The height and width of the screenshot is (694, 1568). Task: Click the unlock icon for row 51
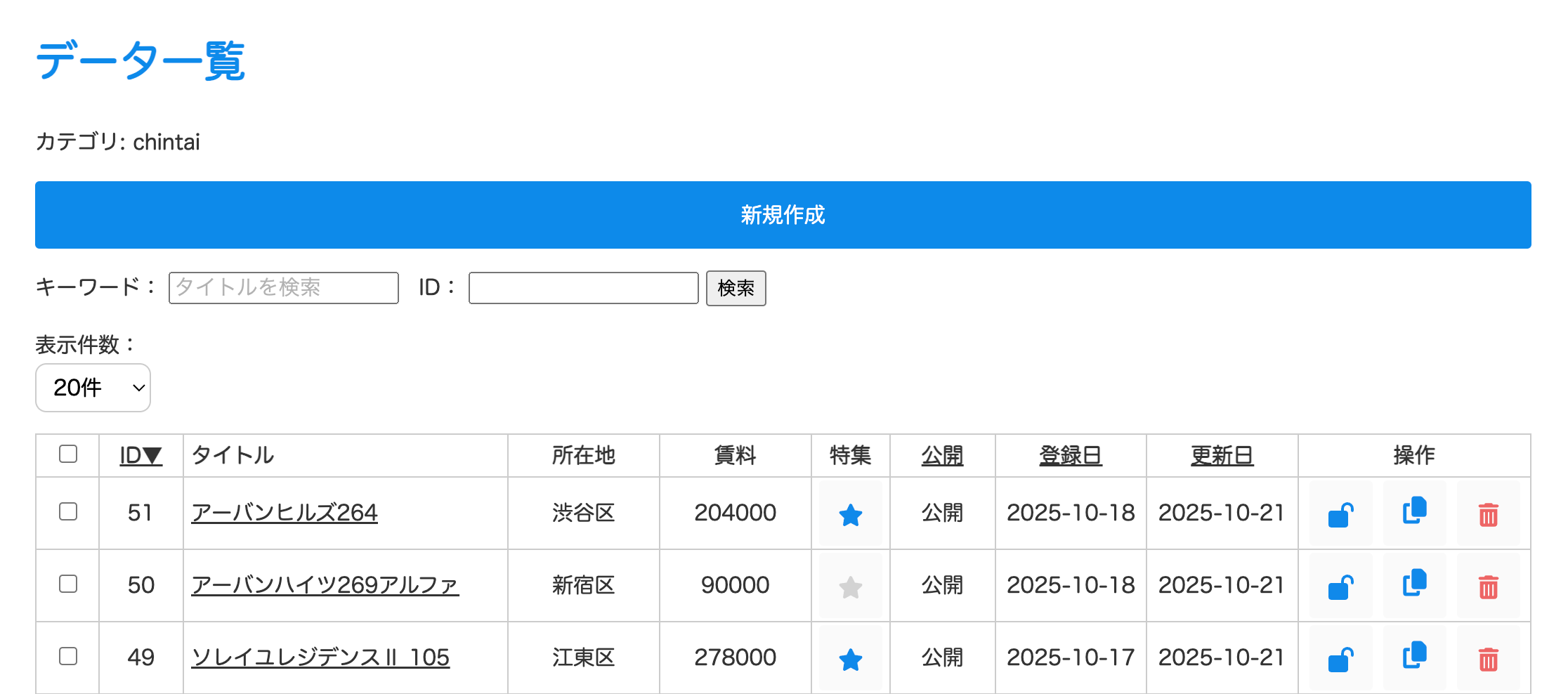click(x=1340, y=514)
